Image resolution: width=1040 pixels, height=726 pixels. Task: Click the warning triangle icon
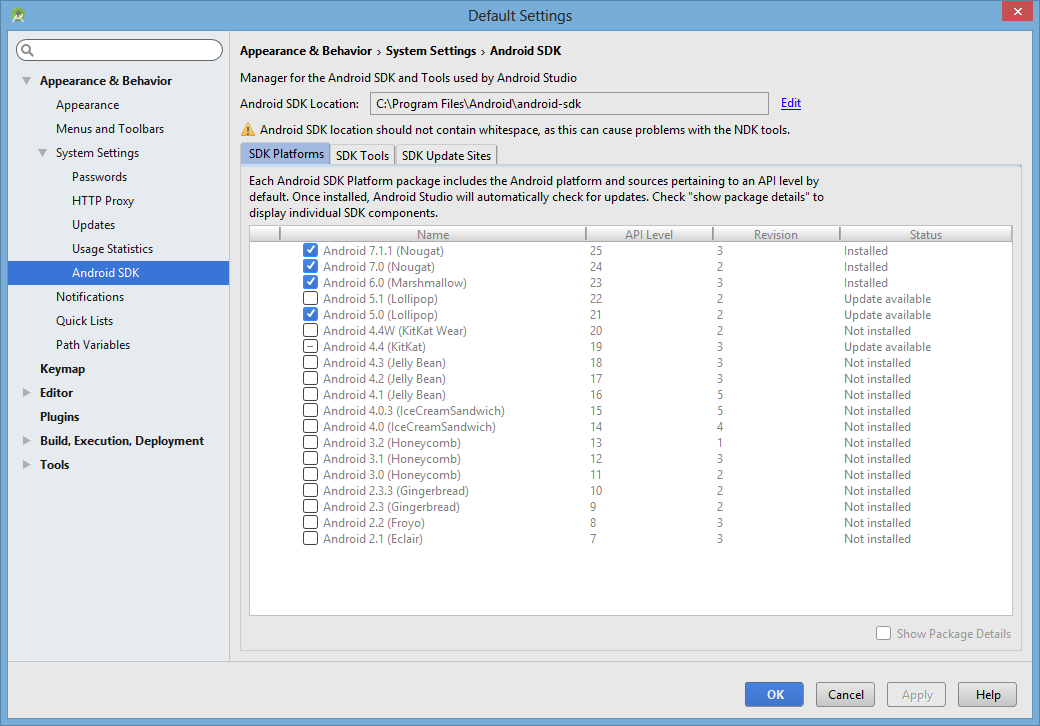247,129
